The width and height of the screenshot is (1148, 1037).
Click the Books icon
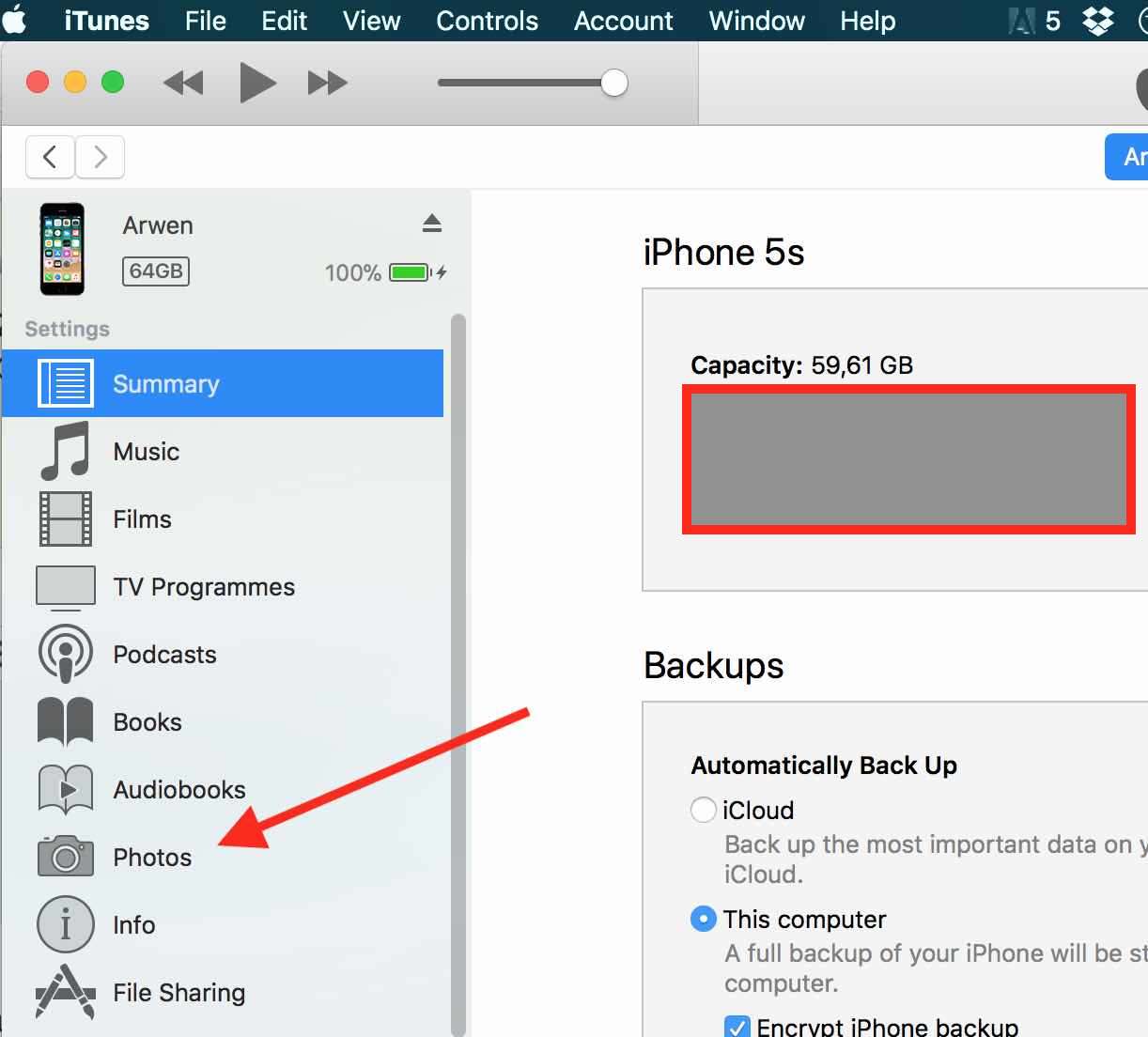[x=66, y=721]
